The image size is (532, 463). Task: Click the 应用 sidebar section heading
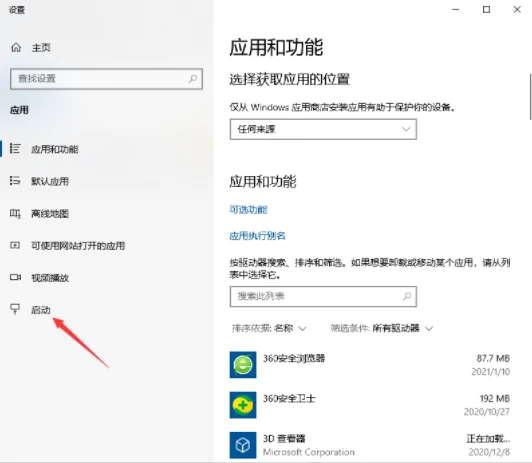tap(19, 110)
